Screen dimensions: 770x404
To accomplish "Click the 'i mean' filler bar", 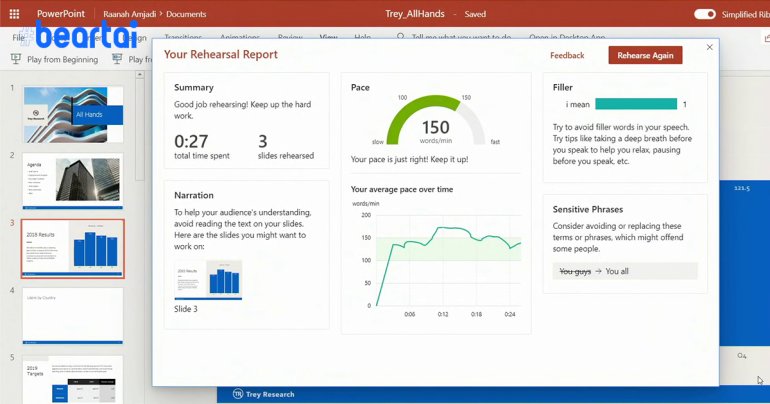I will click(x=636, y=104).
